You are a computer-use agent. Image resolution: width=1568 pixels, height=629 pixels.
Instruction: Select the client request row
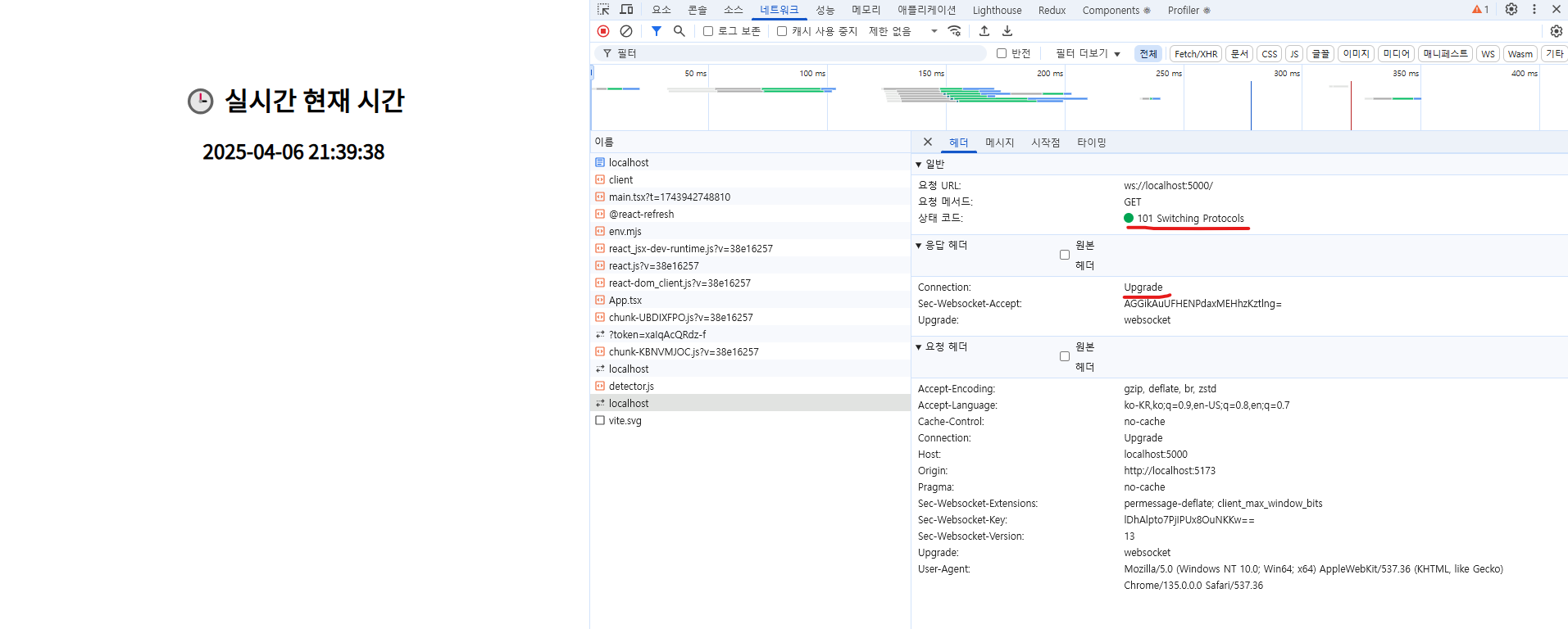pos(750,179)
